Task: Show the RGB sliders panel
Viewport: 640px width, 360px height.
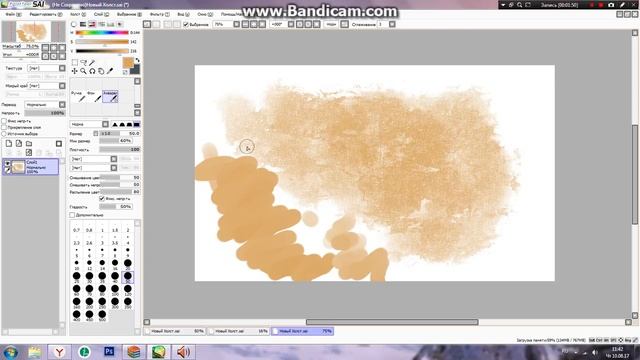Action: coord(83,24)
